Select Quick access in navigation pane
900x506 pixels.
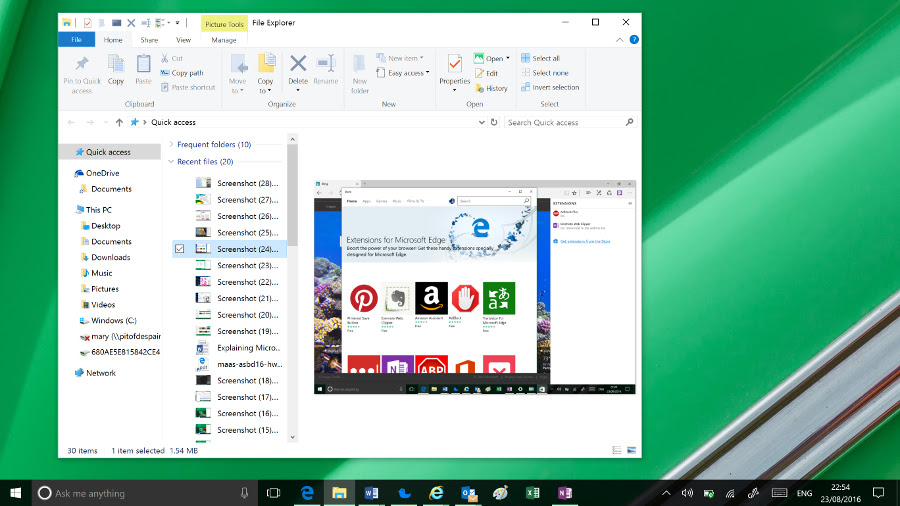click(x=108, y=152)
